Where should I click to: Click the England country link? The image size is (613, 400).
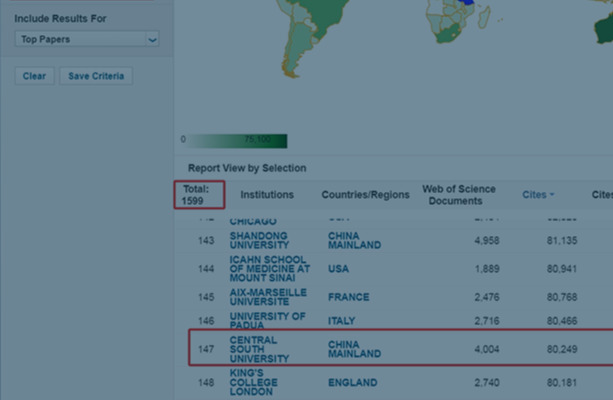pos(352,382)
